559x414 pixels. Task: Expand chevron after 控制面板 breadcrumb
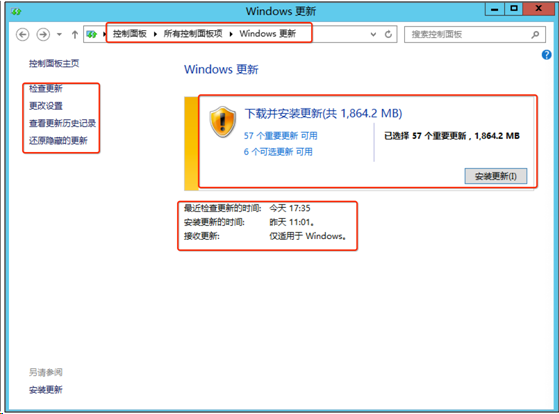coord(155,34)
